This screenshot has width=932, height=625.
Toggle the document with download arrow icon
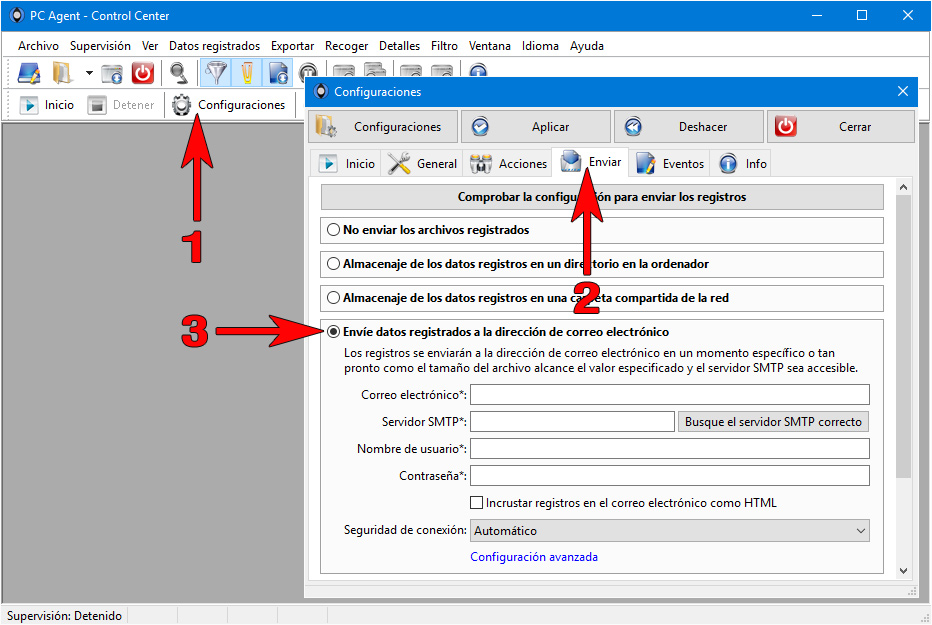click(x=278, y=73)
